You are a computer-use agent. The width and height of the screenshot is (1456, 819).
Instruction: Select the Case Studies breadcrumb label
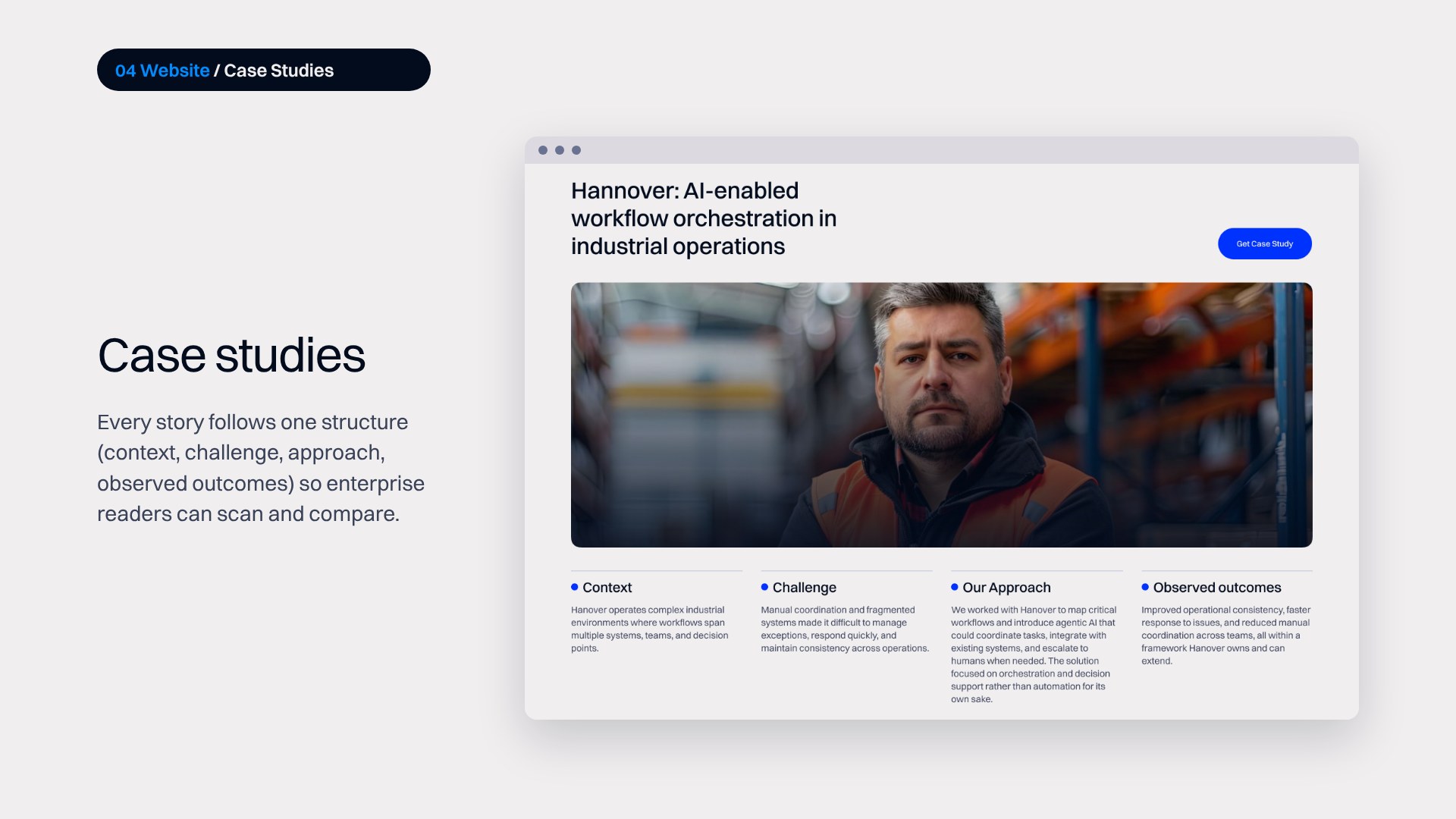point(278,71)
